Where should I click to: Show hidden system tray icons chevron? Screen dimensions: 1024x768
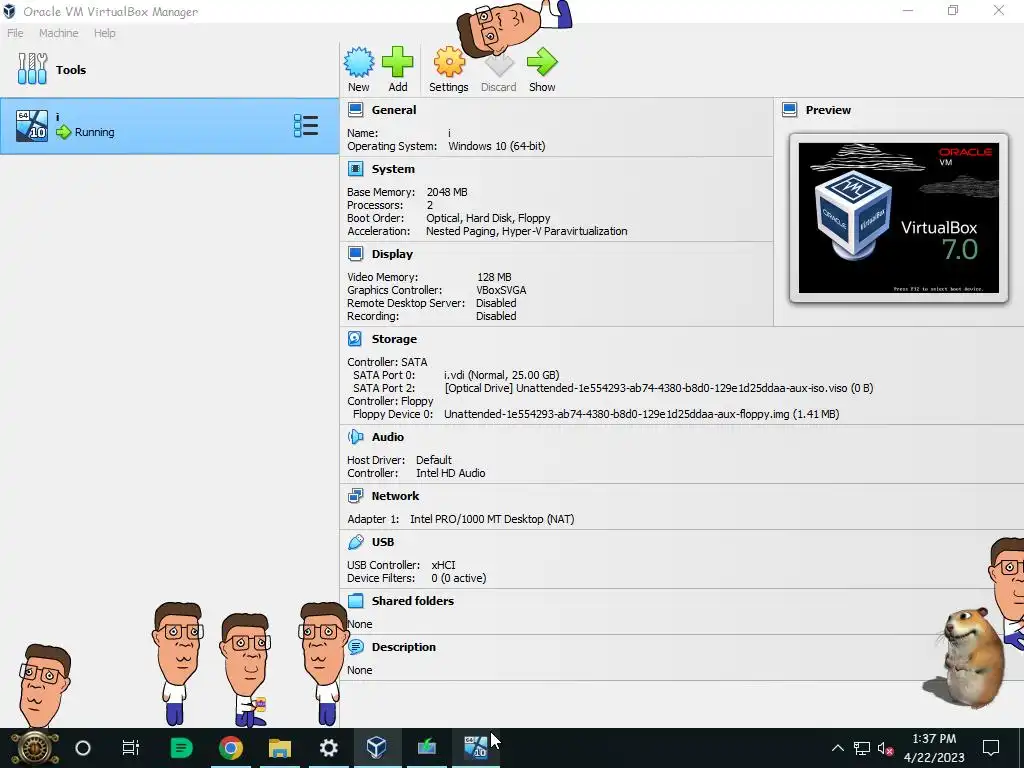click(x=837, y=748)
